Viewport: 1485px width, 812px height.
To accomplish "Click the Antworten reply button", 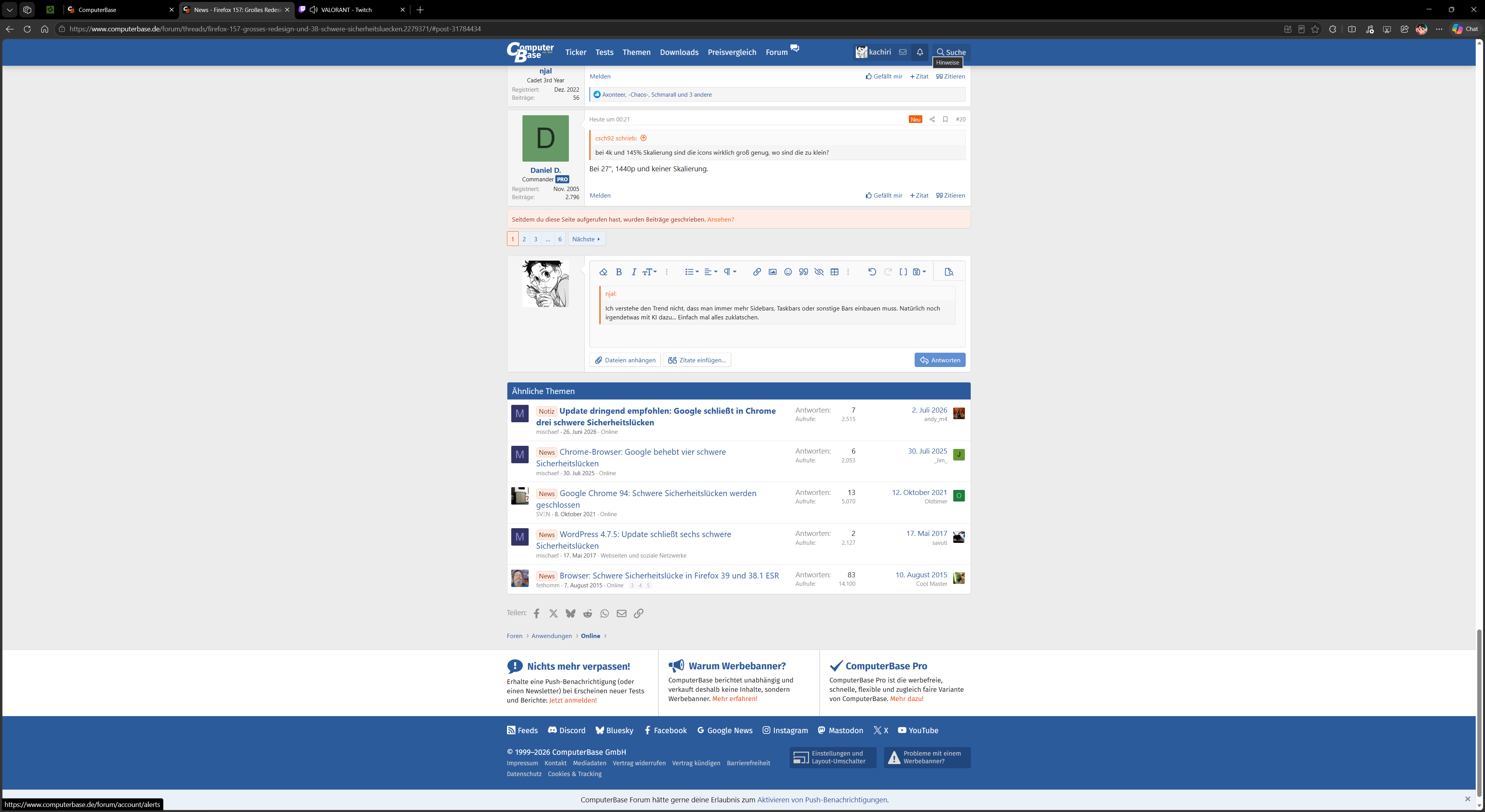I will [940, 360].
